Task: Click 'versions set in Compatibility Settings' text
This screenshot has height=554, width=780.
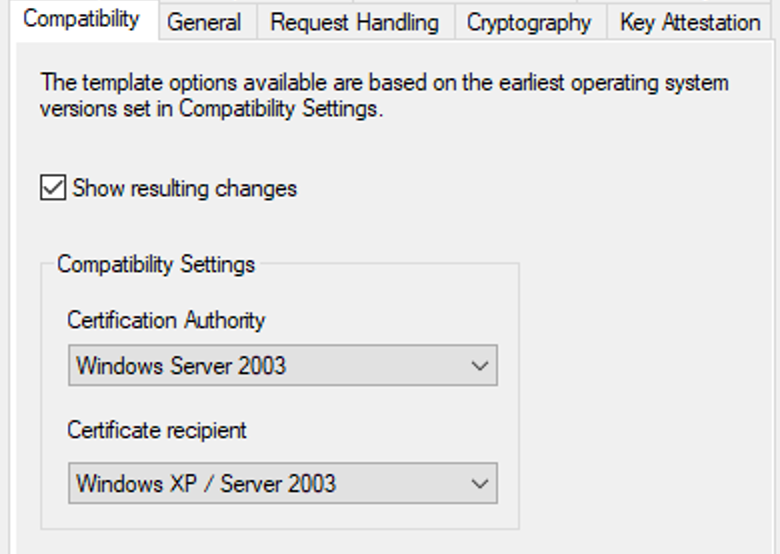Action: coord(210,109)
